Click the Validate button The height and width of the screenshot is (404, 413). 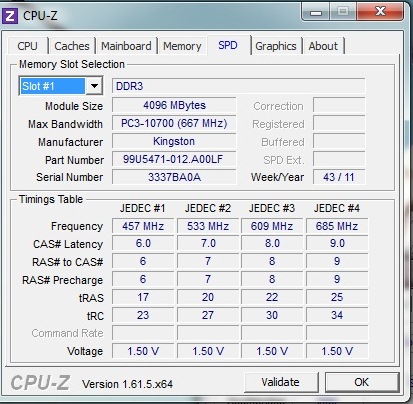point(280,382)
